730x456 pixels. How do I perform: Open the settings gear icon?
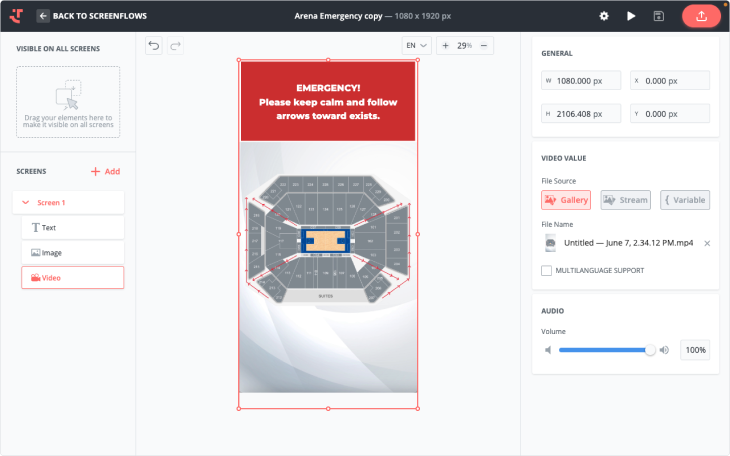(604, 16)
